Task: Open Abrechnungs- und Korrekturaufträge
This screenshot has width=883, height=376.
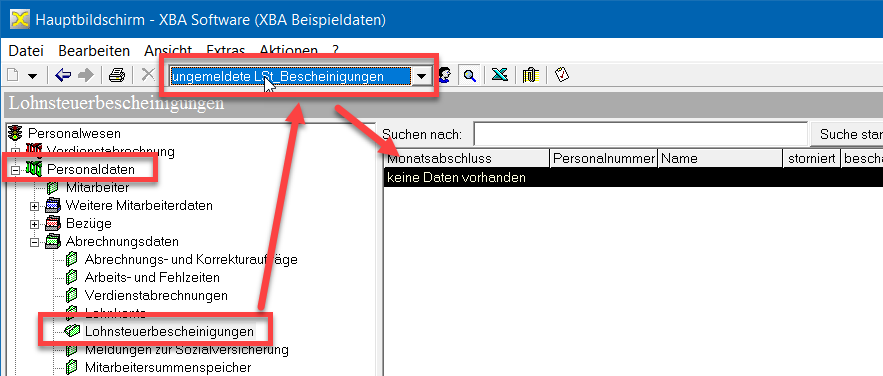Action: tap(191, 259)
